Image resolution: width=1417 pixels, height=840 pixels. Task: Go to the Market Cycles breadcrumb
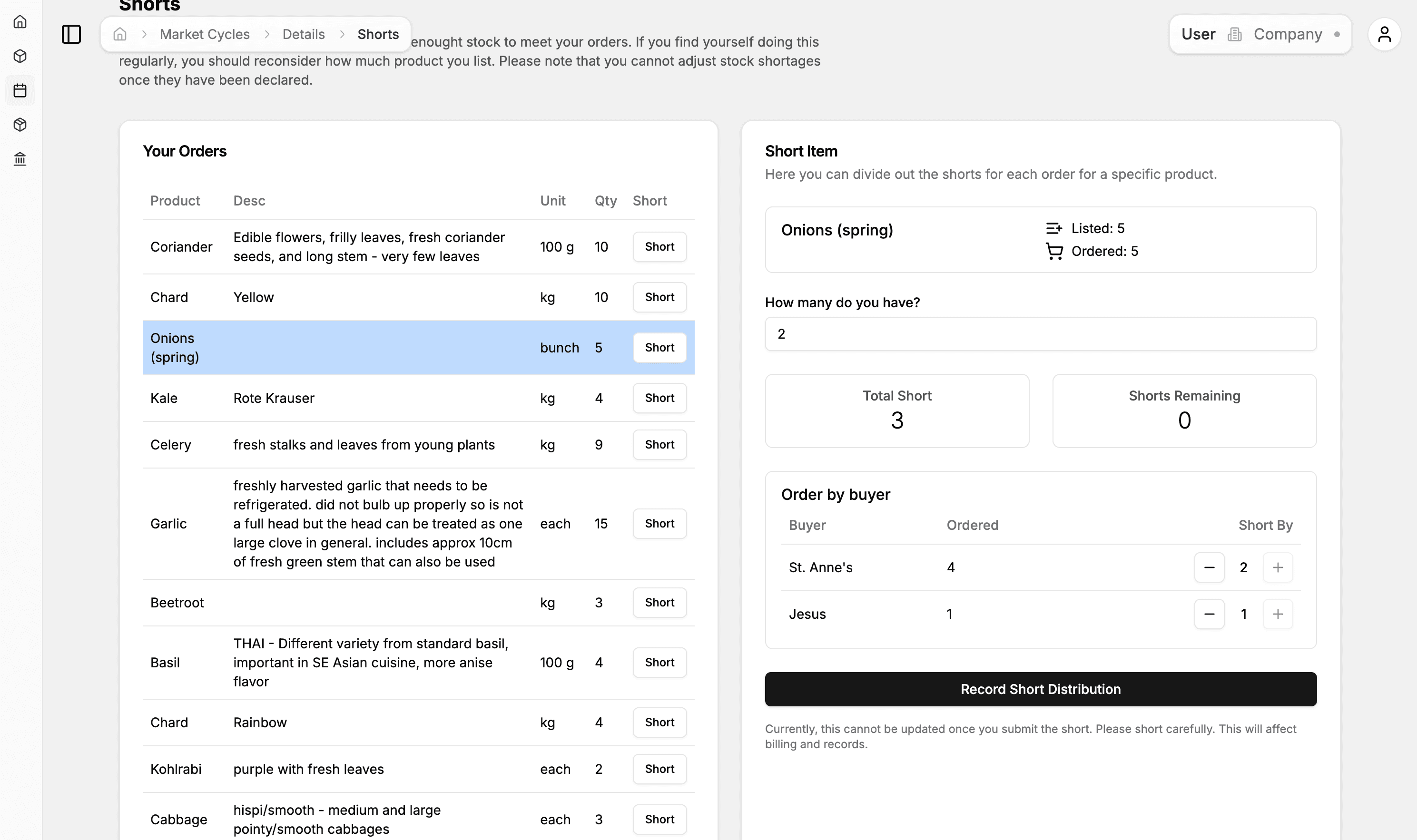pos(205,34)
